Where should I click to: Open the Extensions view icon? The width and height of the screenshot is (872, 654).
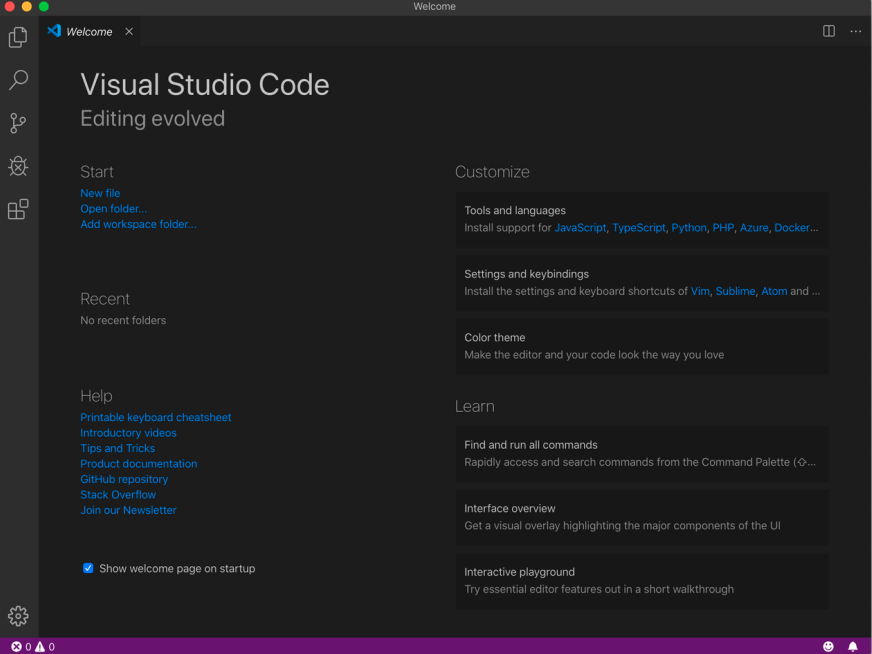(x=18, y=209)
